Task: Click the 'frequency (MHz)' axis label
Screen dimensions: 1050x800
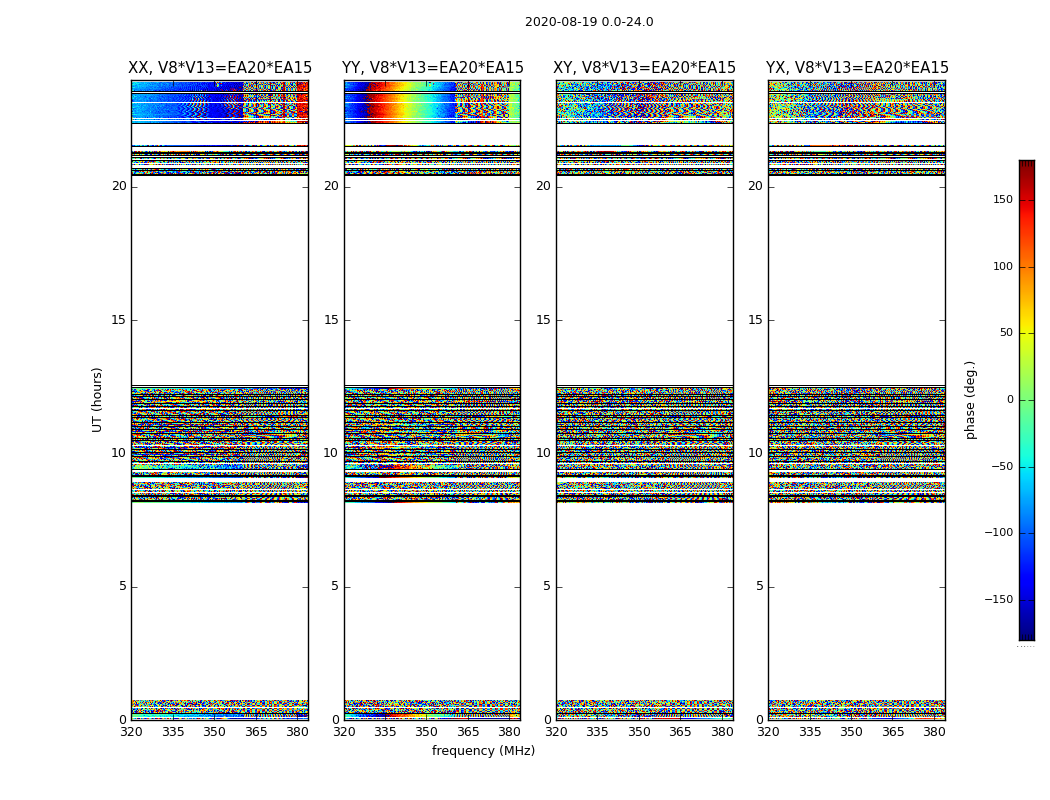Action: pyautogui.click(x=483, y=750)
